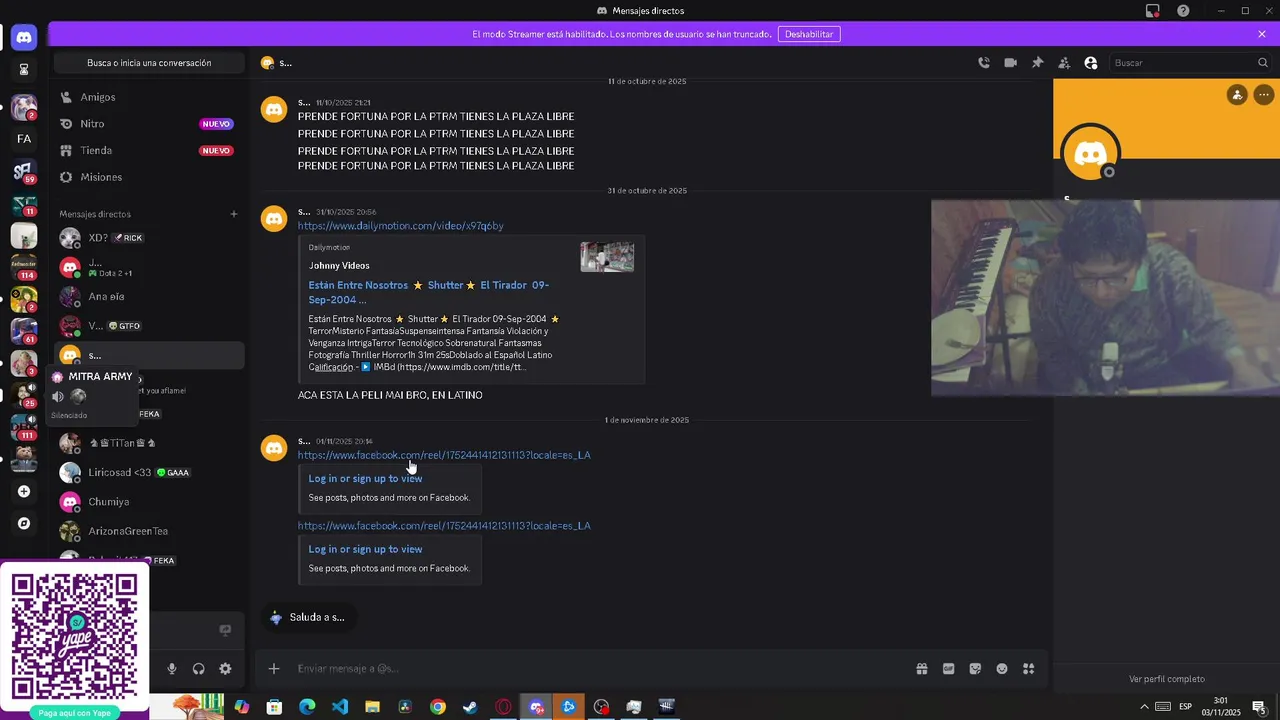1280x720 pixels.
Task: Open the Amigos tab
Action: pos(149,97)
